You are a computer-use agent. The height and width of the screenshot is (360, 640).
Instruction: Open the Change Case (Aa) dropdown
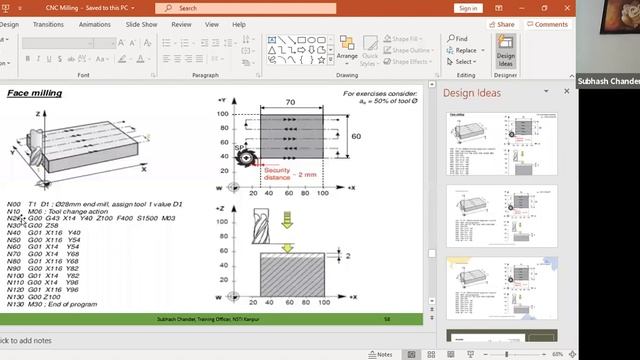(102, 59)
